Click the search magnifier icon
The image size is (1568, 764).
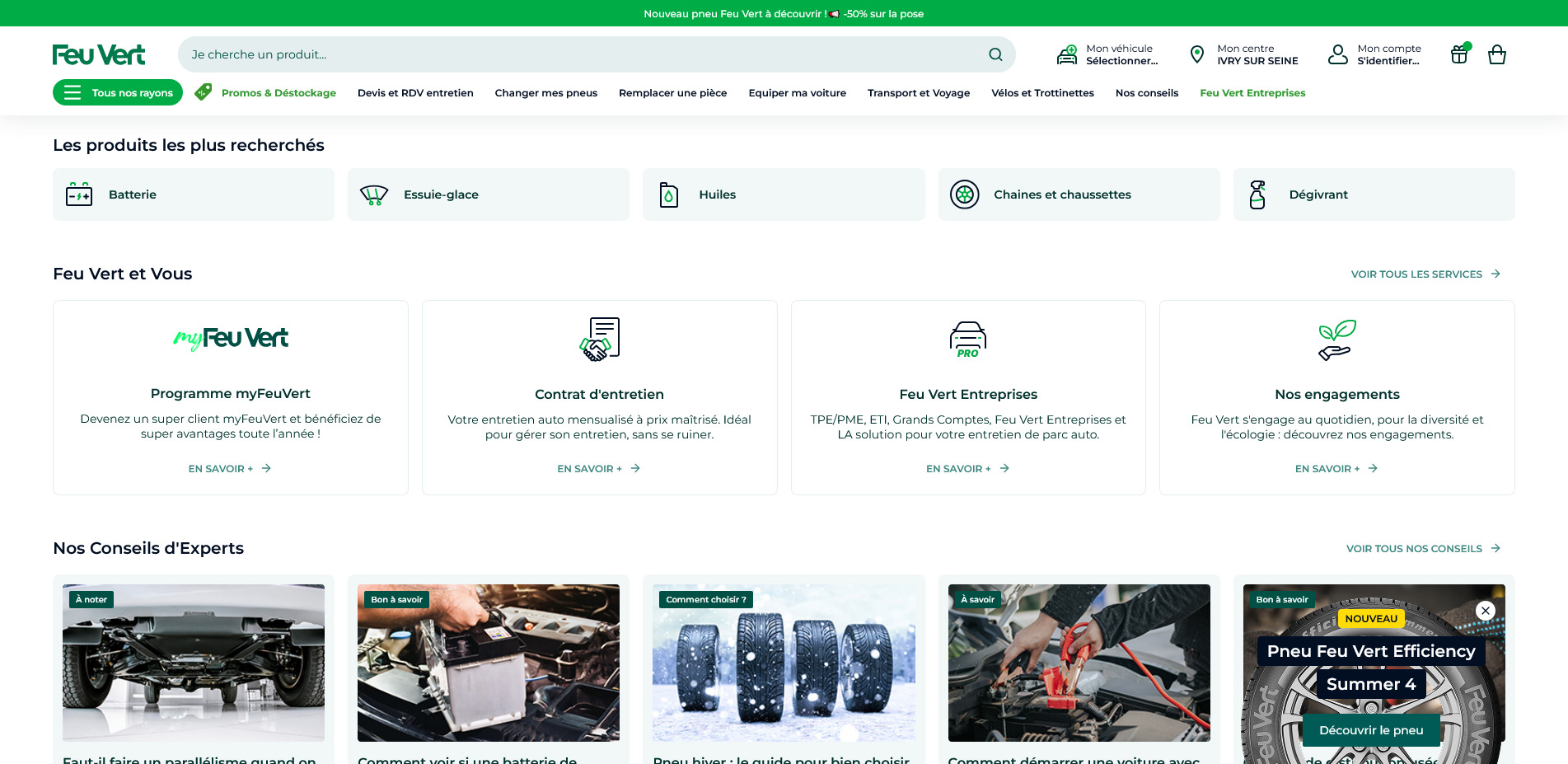coord(995,54)
